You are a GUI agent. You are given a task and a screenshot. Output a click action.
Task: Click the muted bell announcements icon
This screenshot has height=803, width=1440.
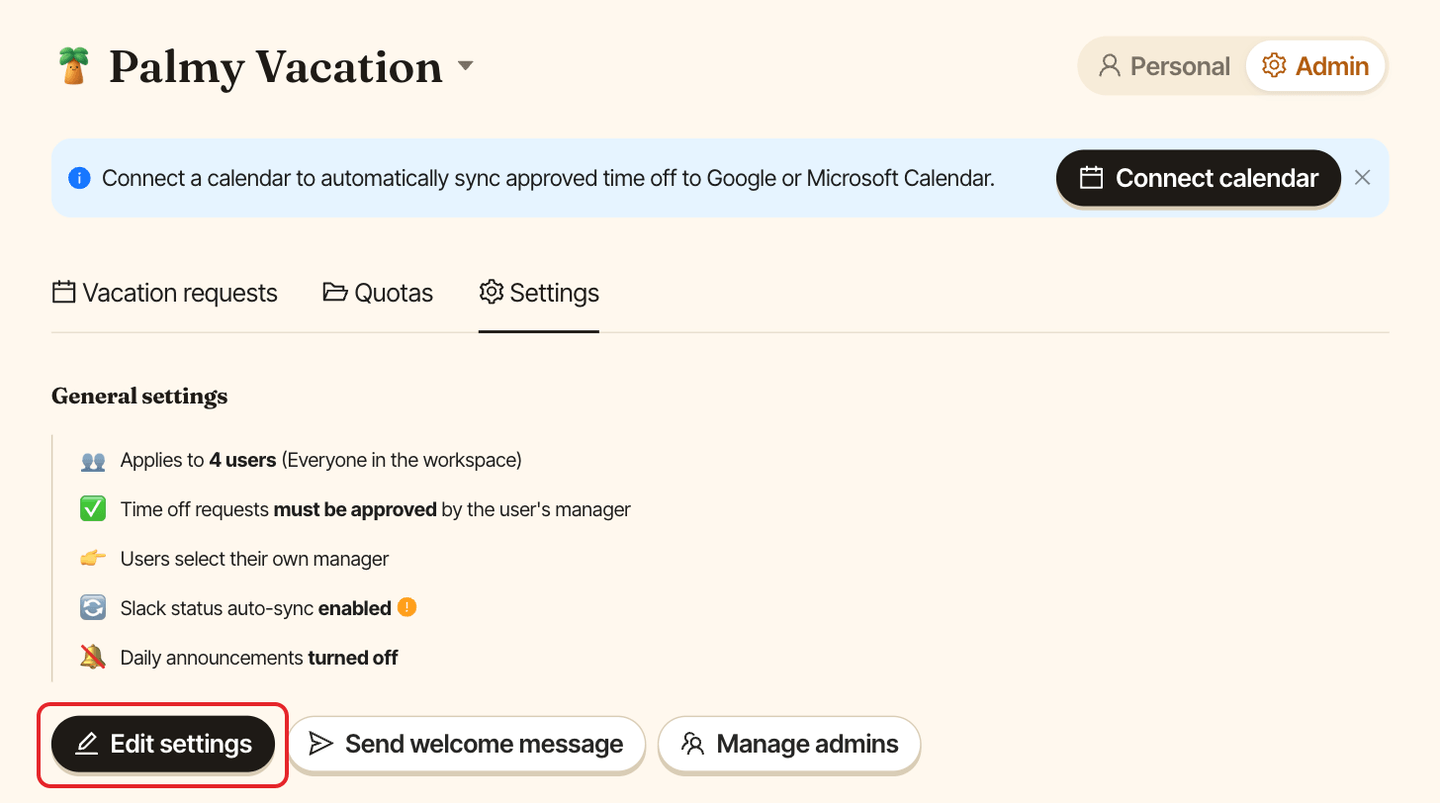(x=93, y=657)
